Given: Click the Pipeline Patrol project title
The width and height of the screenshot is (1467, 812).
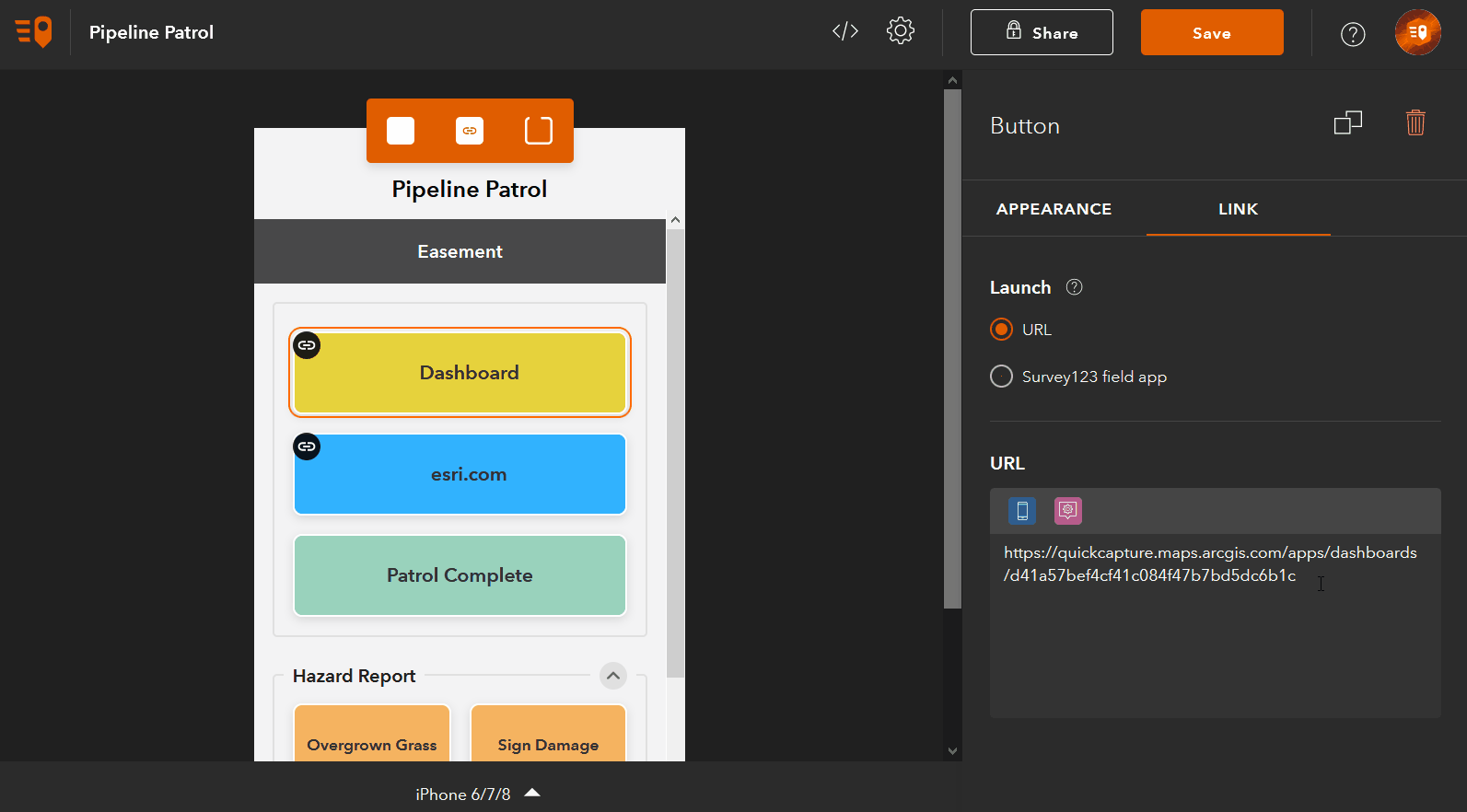Looking at the screenshot, I should pos(151,32).
